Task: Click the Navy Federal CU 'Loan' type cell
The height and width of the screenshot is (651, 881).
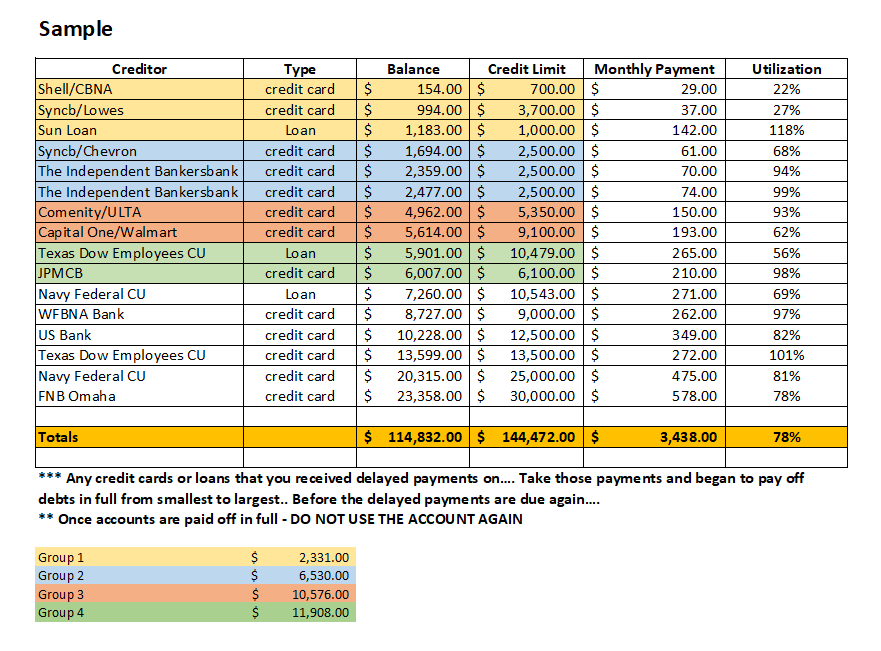Action: 299,294
